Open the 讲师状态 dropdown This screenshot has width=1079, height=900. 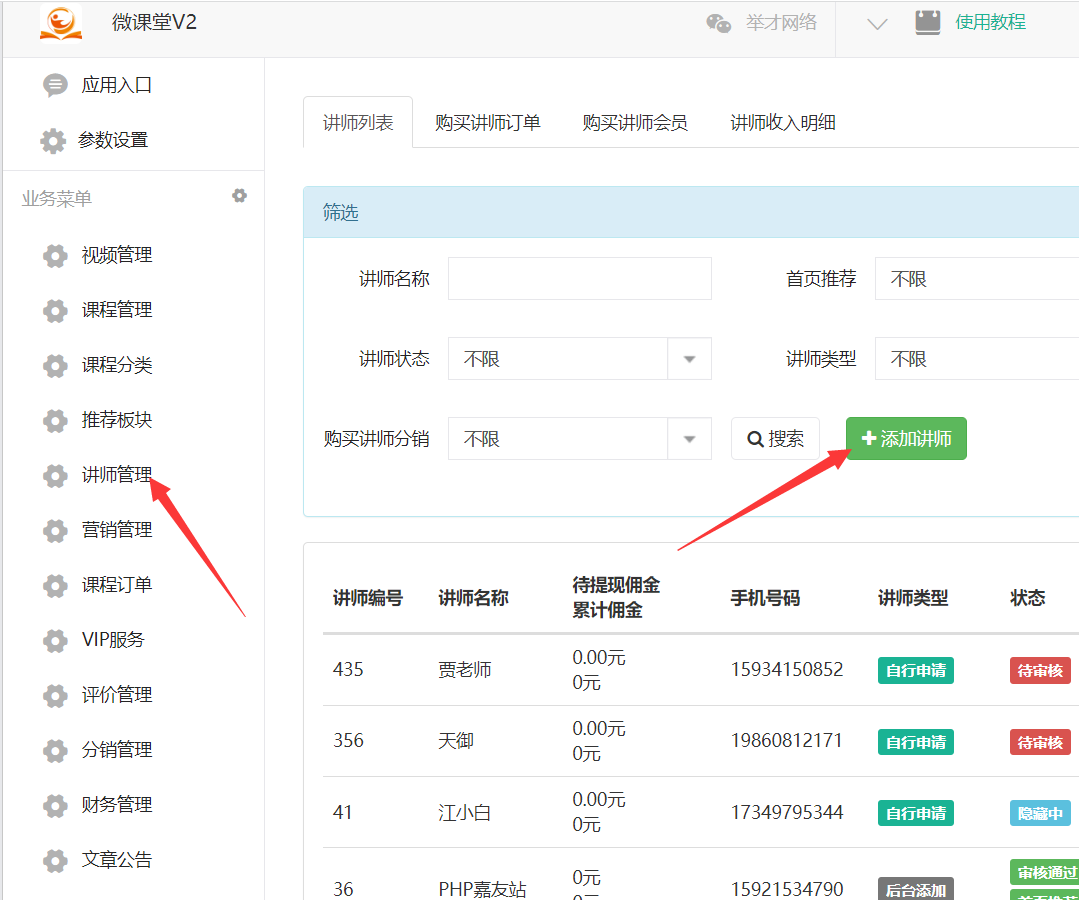pyautogui.click(x=579, y=358)
